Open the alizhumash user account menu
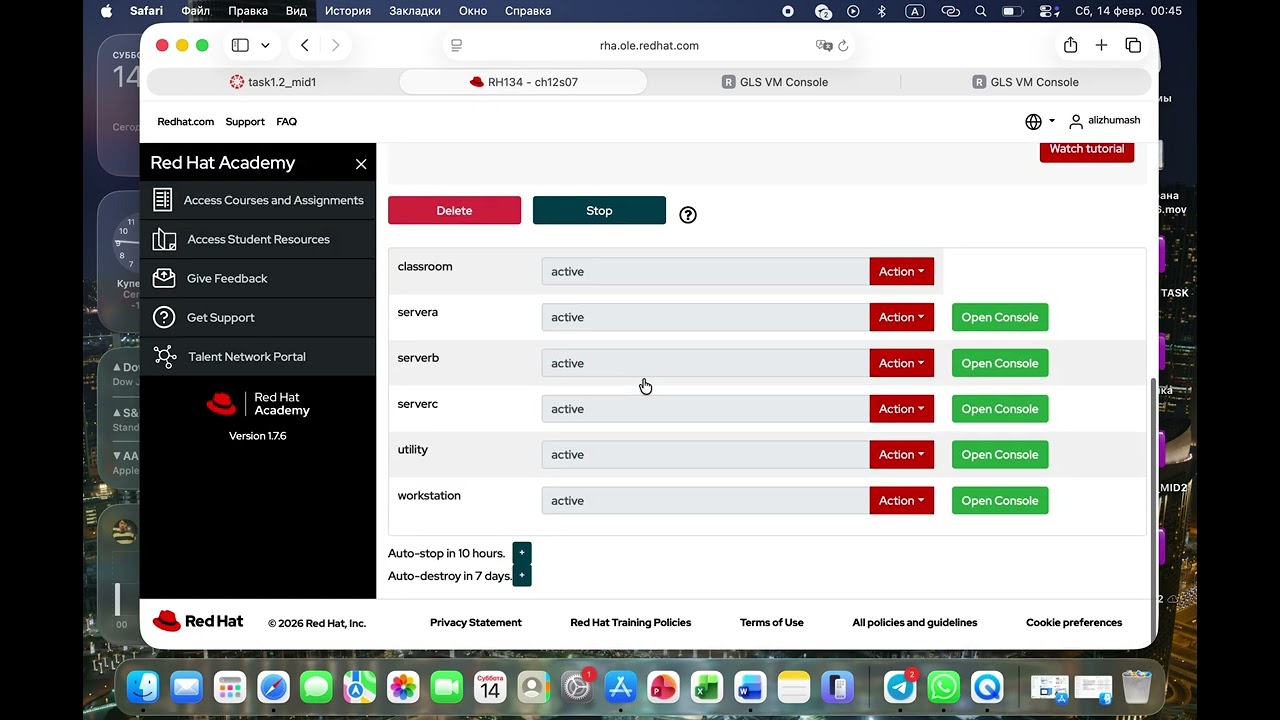 pyautogui.click(x=1104, y=121)
